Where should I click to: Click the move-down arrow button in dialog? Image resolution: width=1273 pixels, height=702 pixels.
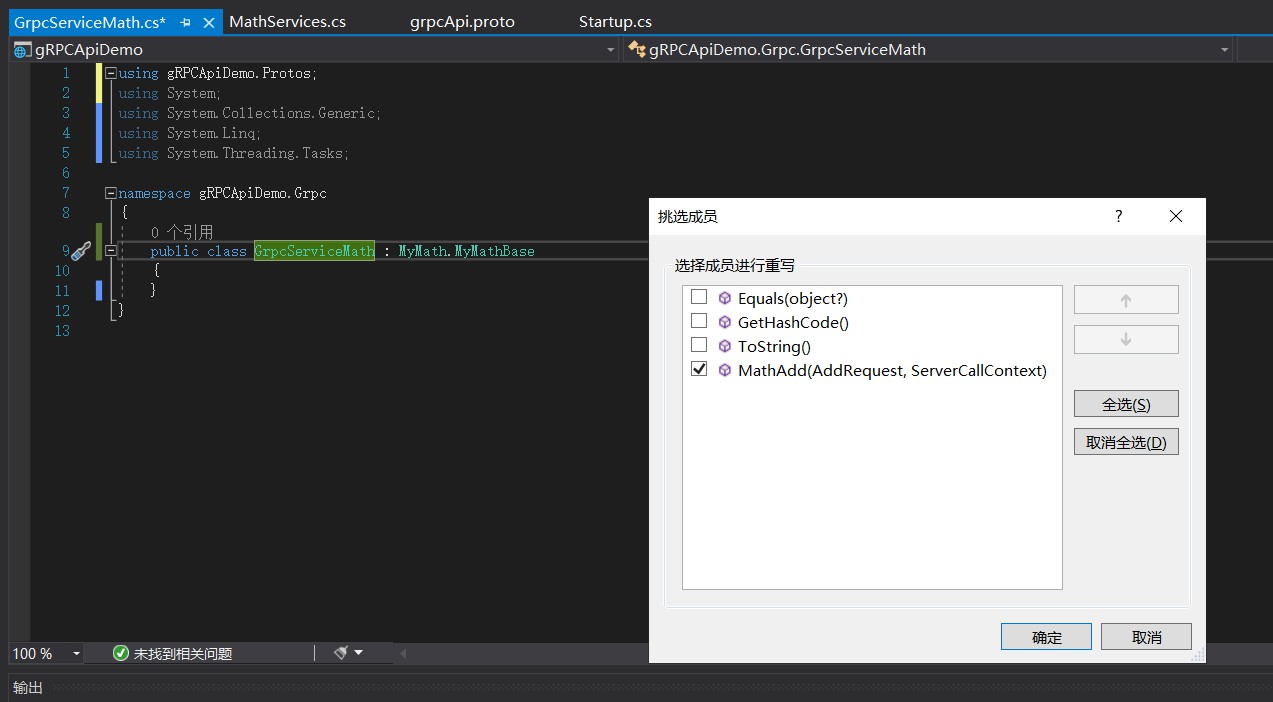click(1125, 340)
